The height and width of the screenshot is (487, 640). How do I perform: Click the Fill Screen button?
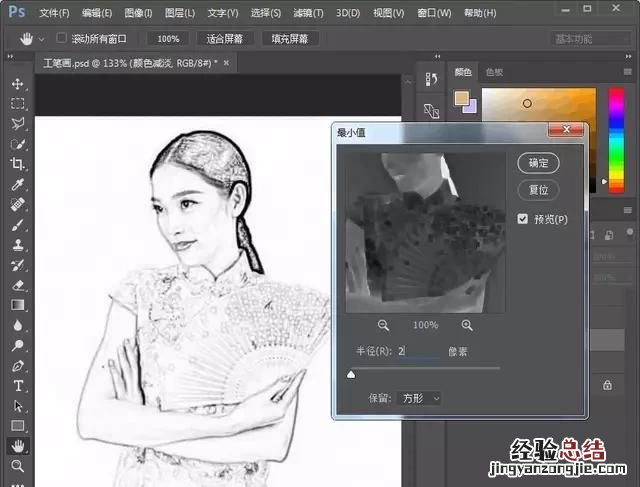290,39
